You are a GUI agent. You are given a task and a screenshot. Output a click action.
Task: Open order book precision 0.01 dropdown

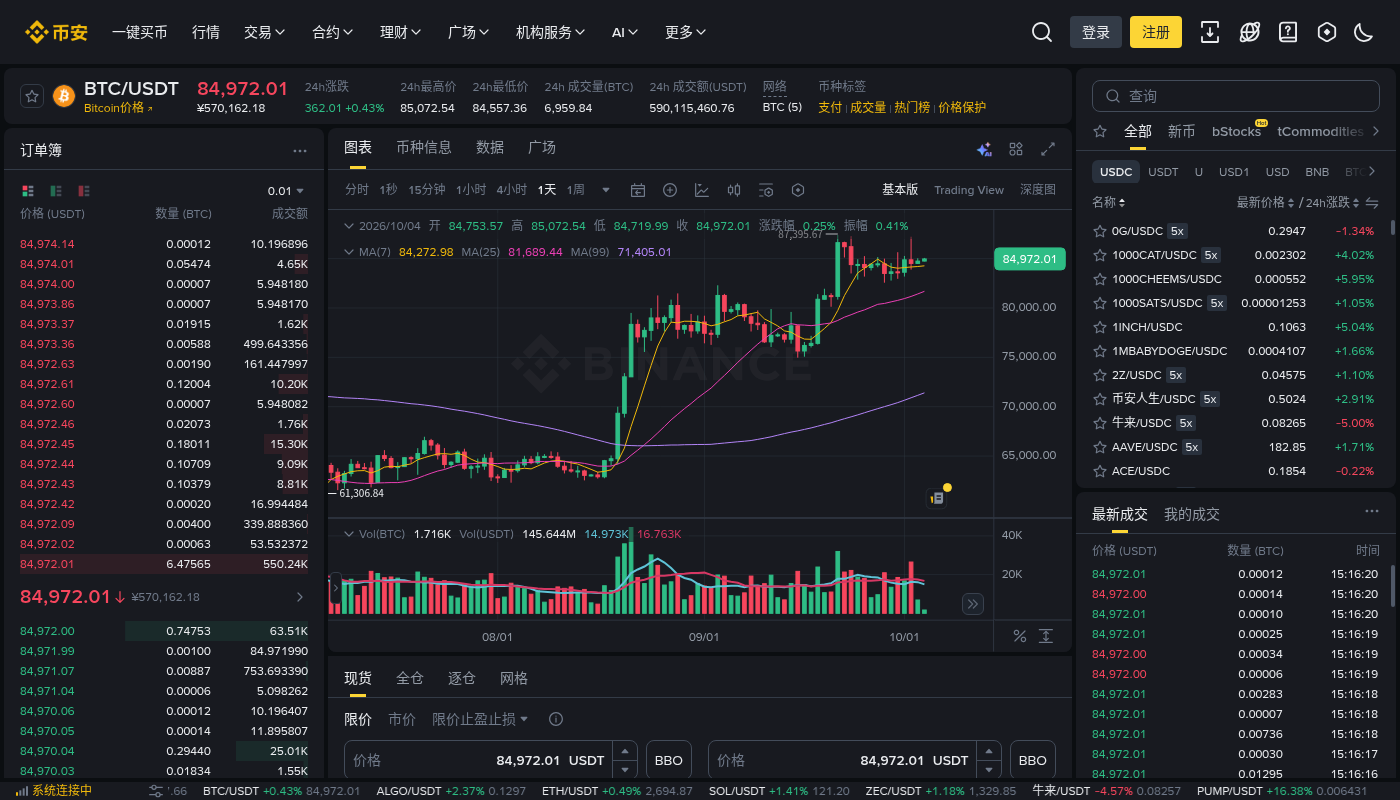tap(286, 190)
